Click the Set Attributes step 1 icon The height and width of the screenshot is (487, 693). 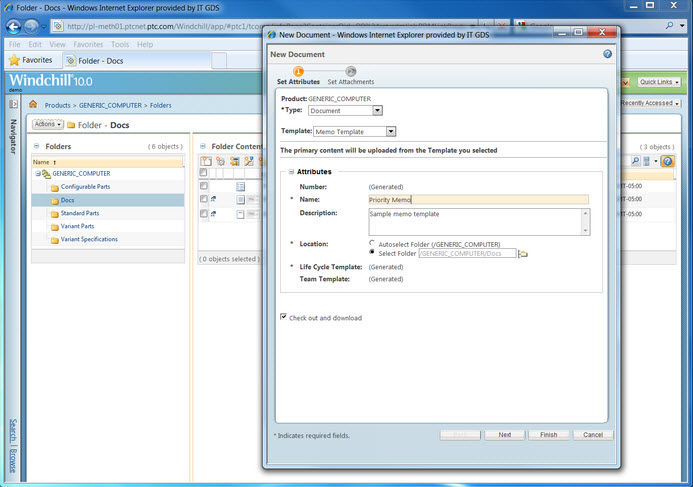click(298, 71)
